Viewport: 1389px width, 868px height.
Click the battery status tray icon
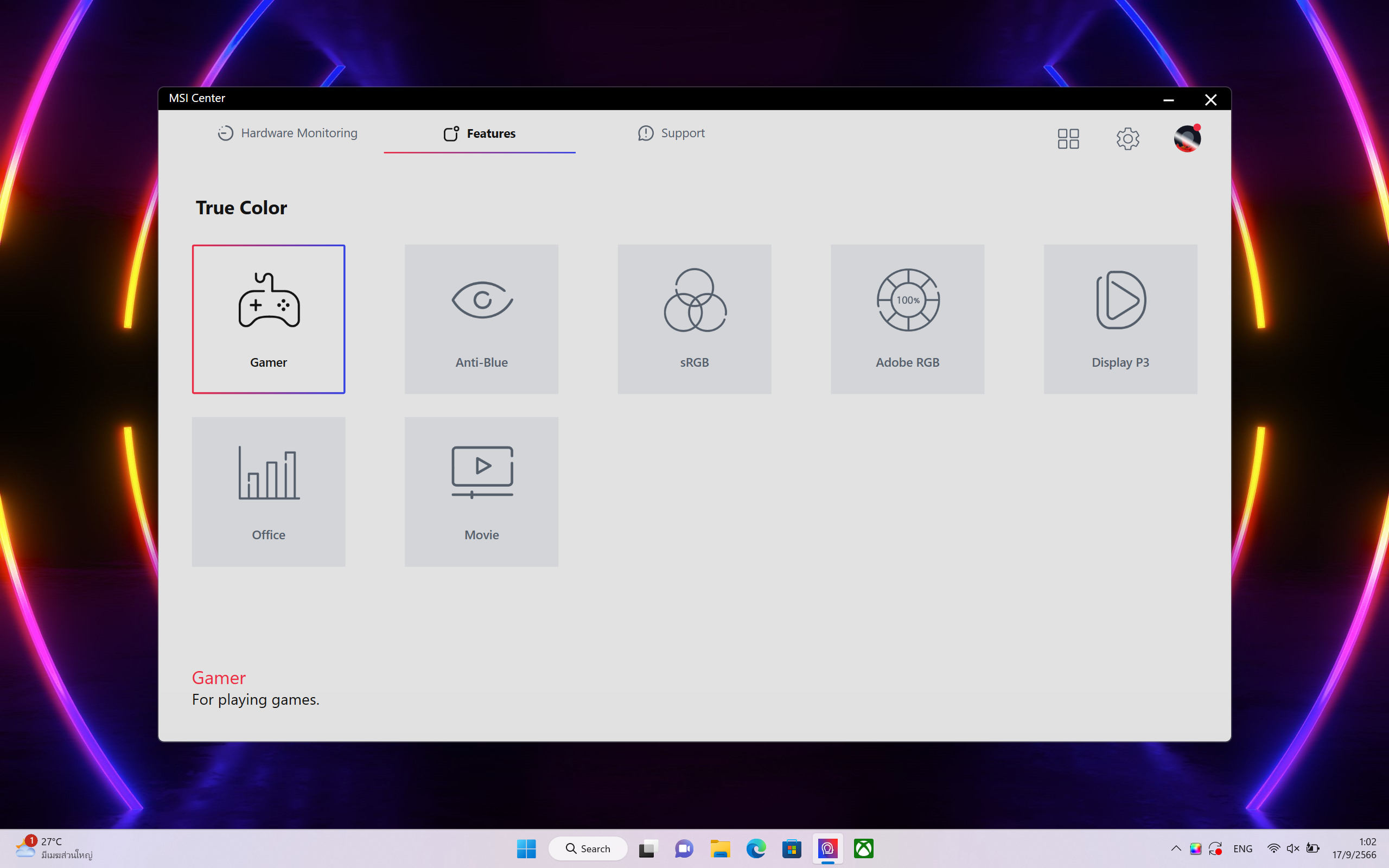click(x=1312, y=848)
